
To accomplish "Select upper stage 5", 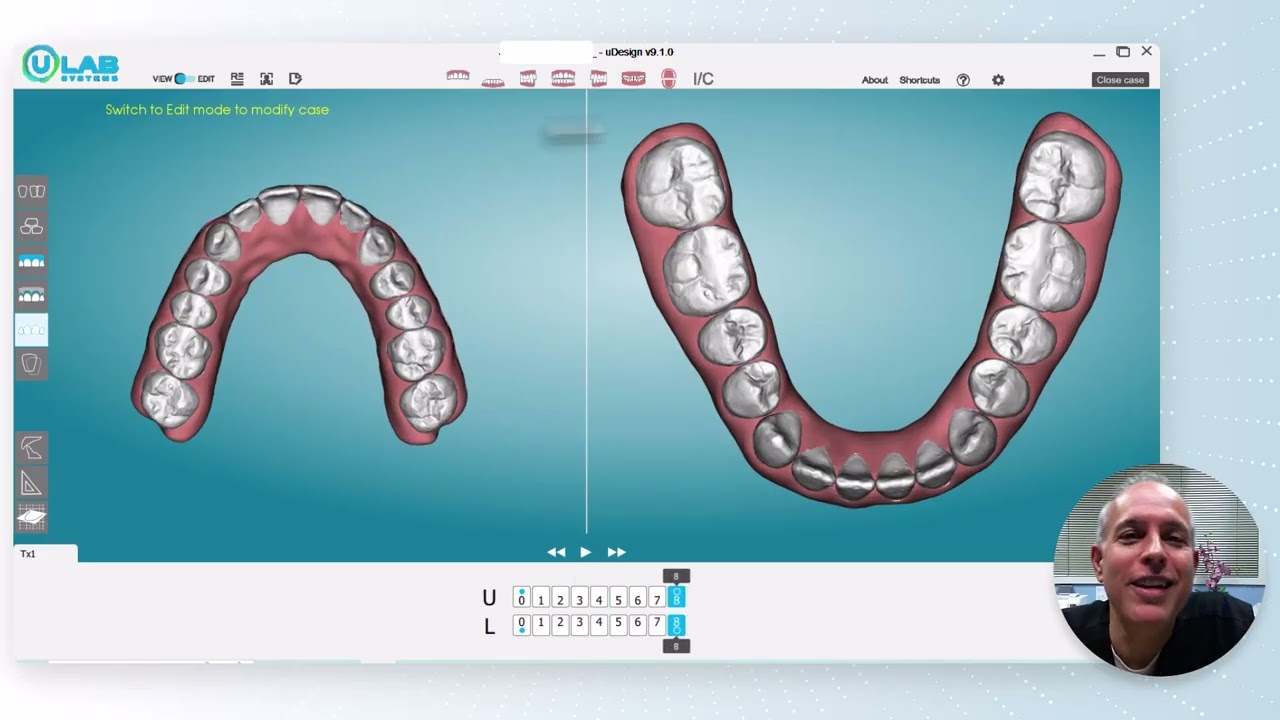I will point(618,598).
